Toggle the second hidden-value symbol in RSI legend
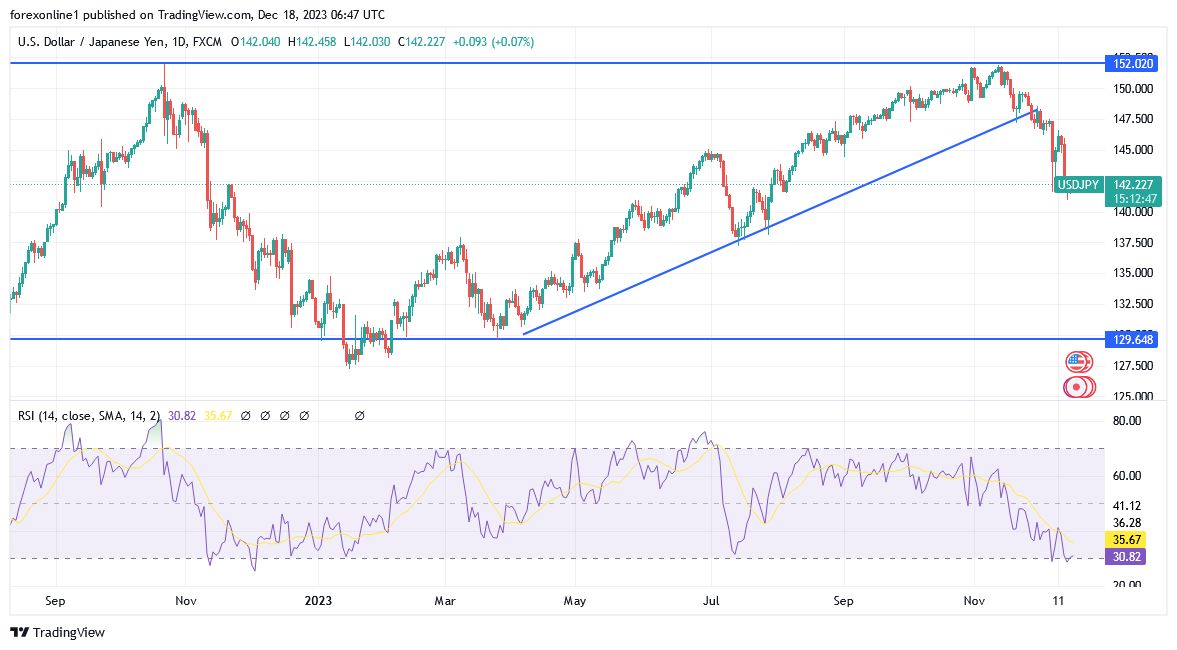1177x650 pixels. 265,415
